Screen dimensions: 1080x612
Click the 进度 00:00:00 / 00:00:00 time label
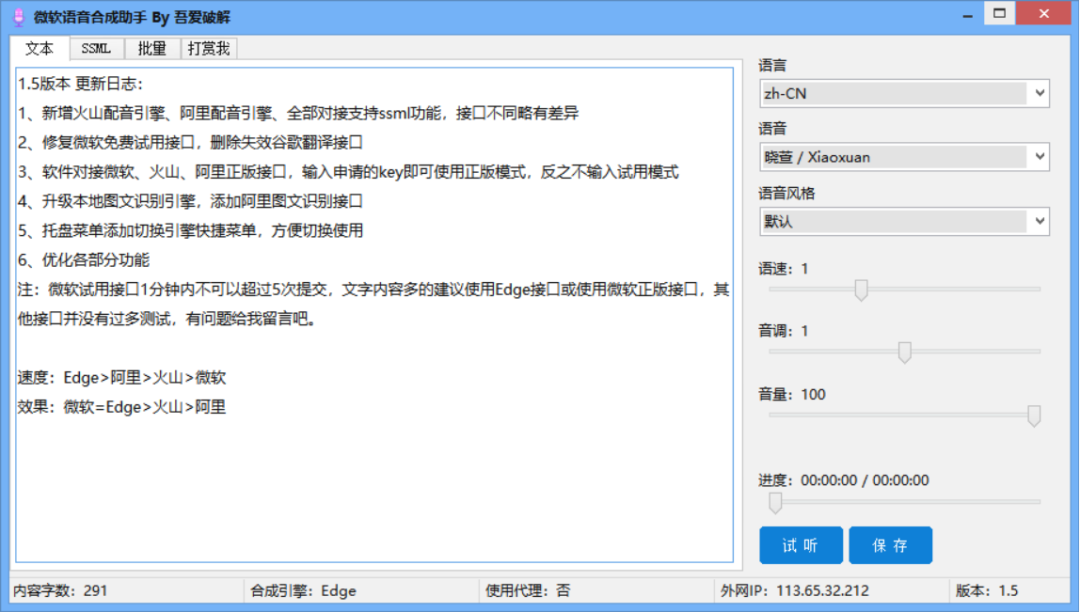[844, 481]
